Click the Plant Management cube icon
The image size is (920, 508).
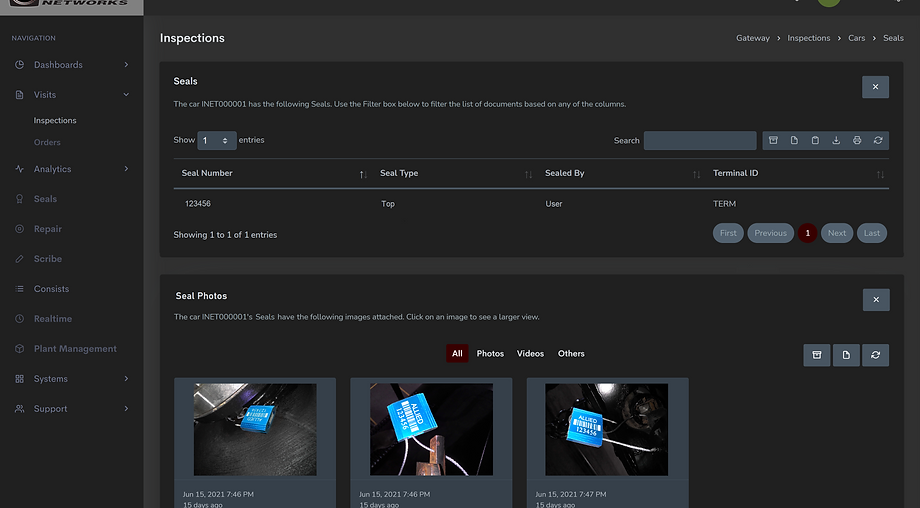point(19,348)
